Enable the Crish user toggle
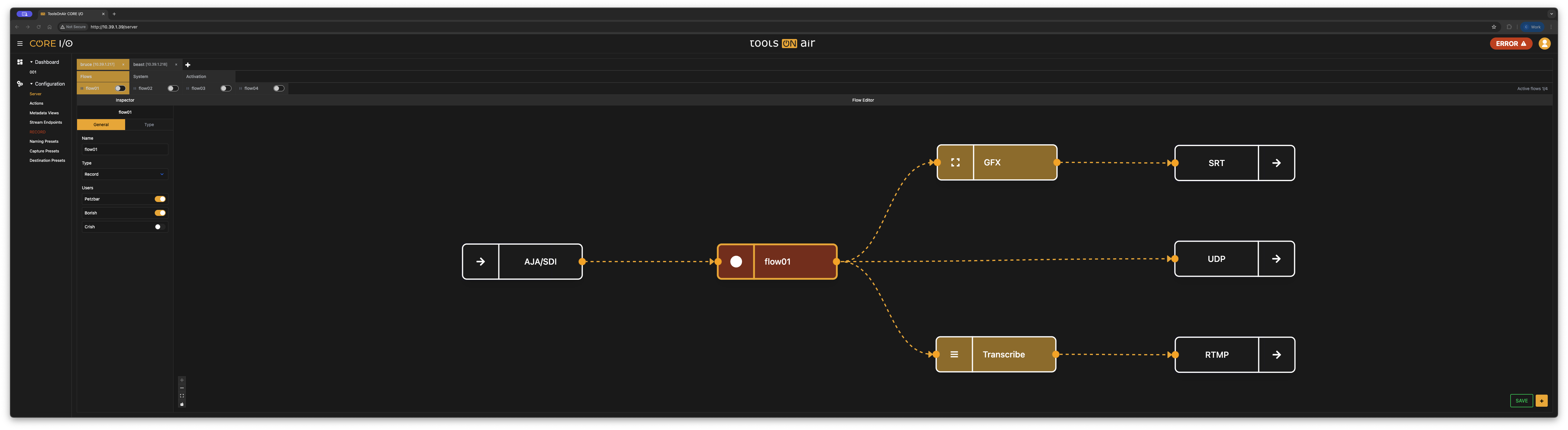 click(x=160, y=226)
